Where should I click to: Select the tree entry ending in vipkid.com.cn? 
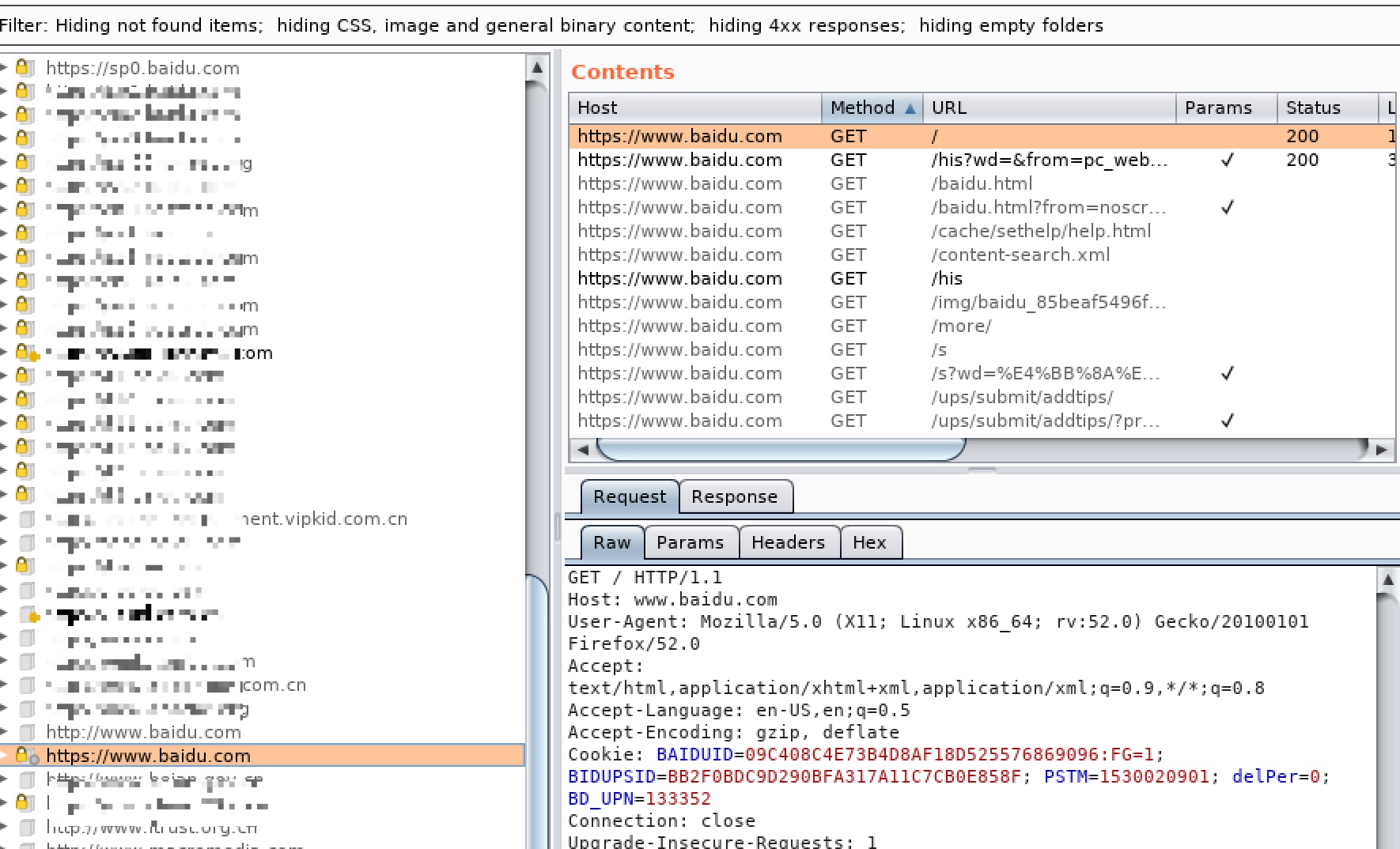[x=227, y=519]
